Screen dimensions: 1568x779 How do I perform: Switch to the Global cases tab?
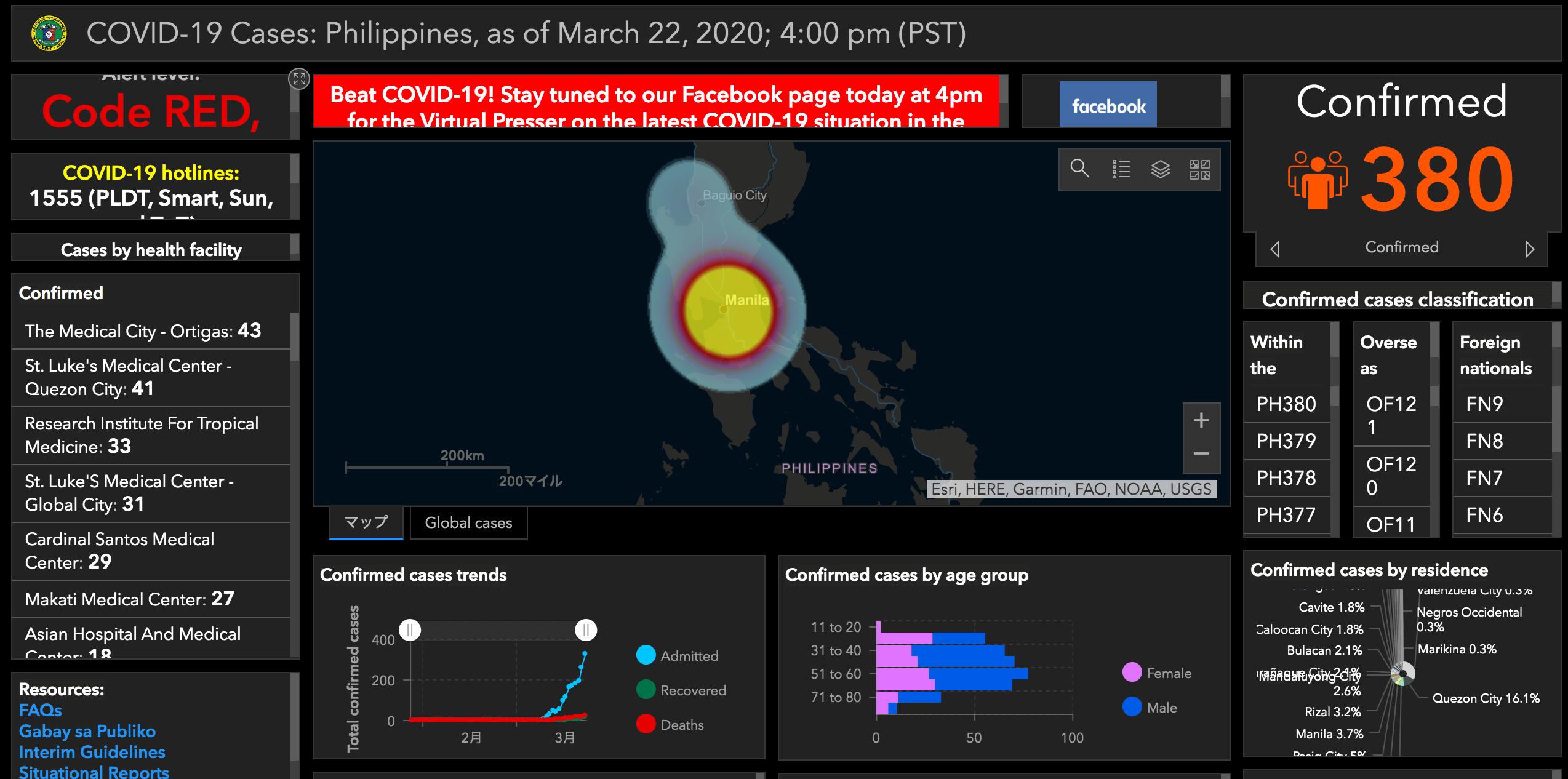[468, 522]
